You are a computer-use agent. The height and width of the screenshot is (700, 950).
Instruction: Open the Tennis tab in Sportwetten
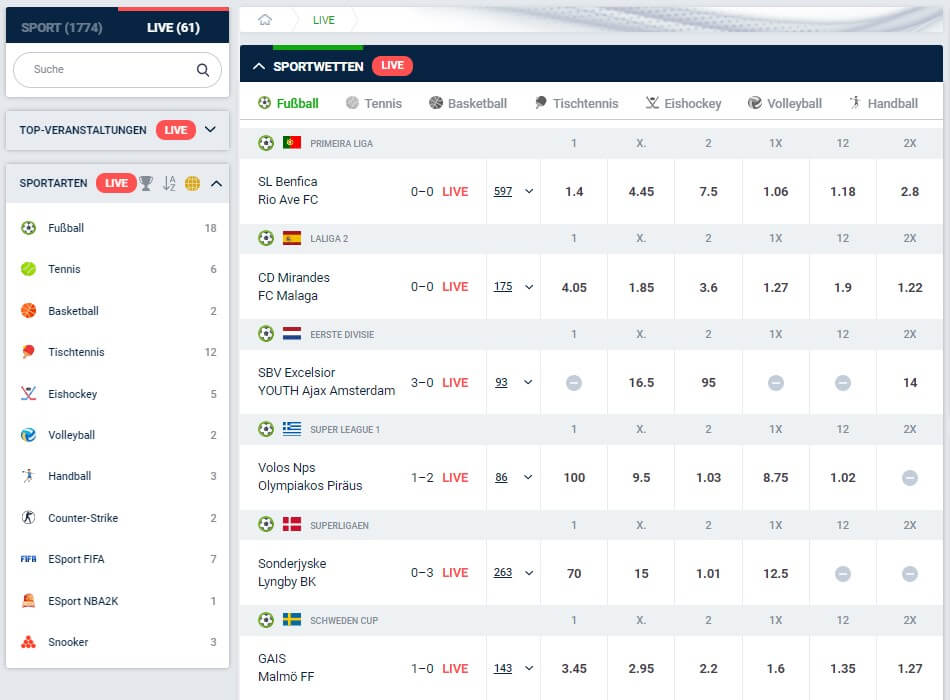[x=374, y=103]
